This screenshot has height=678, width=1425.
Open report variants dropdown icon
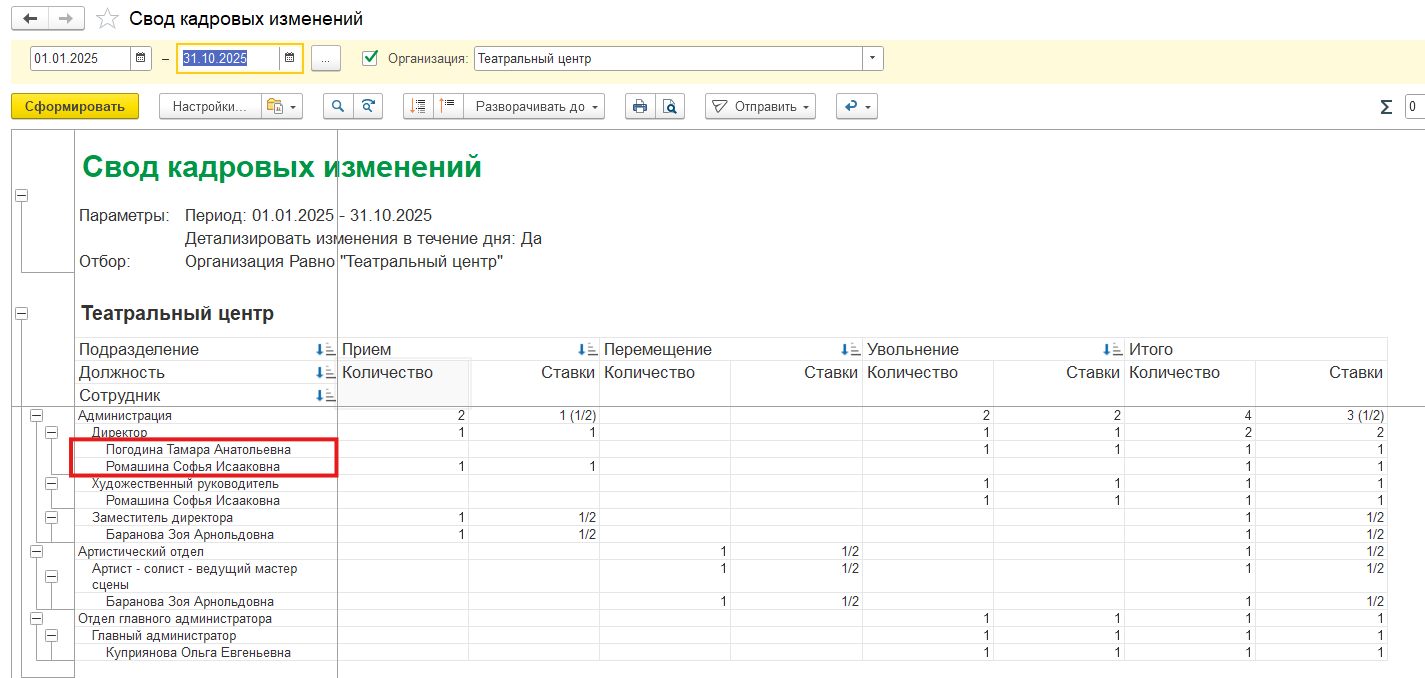(282, 106)
